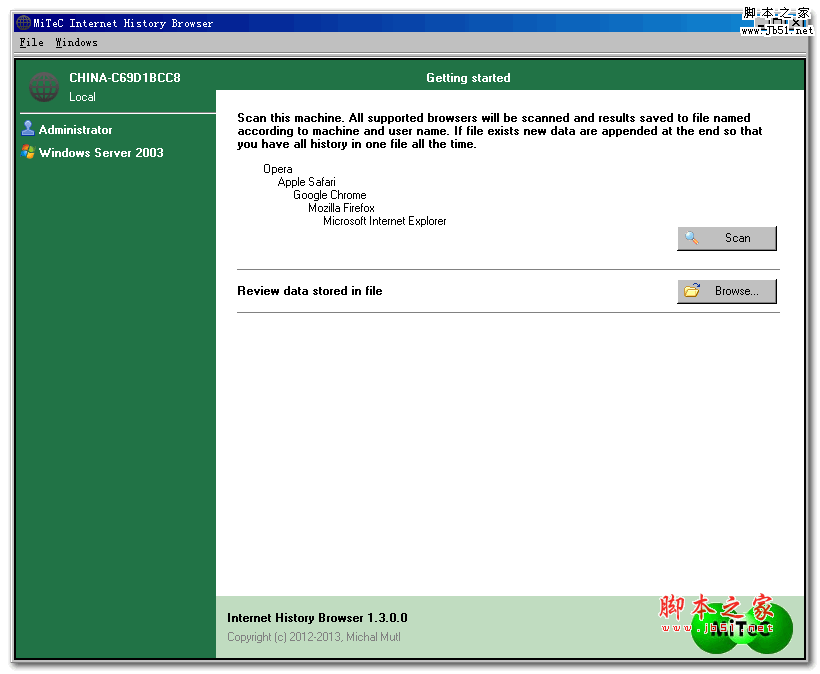Click the Mozilla Firefox browser entry
The width and height of the screenshot is (820, 674).
click(341, 208)
